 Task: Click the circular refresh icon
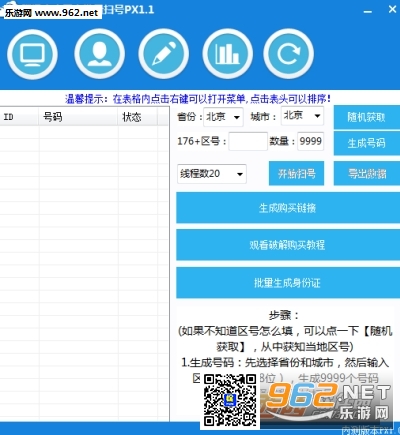[288, 54]
